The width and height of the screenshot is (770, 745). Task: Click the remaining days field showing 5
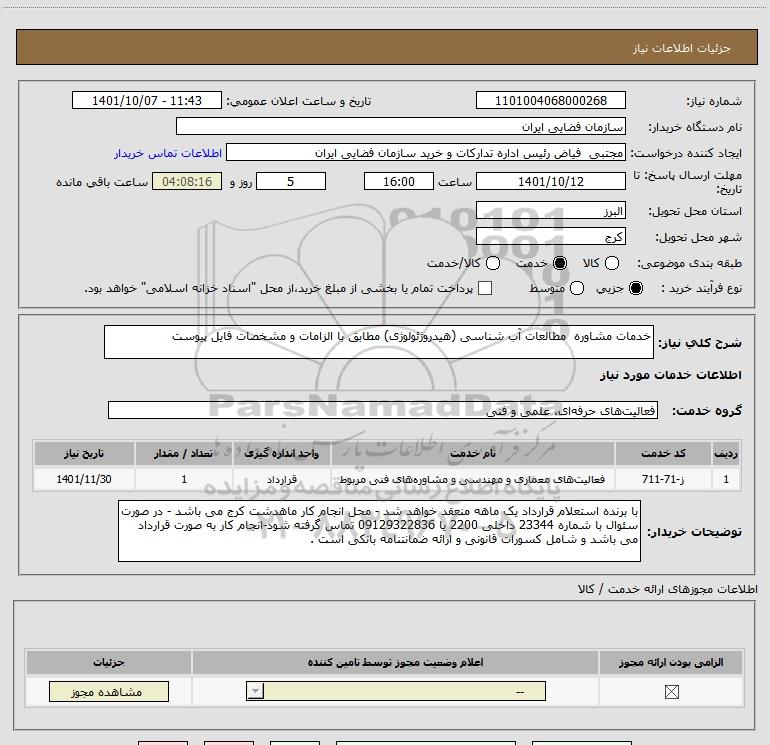[x=291, y=181]
